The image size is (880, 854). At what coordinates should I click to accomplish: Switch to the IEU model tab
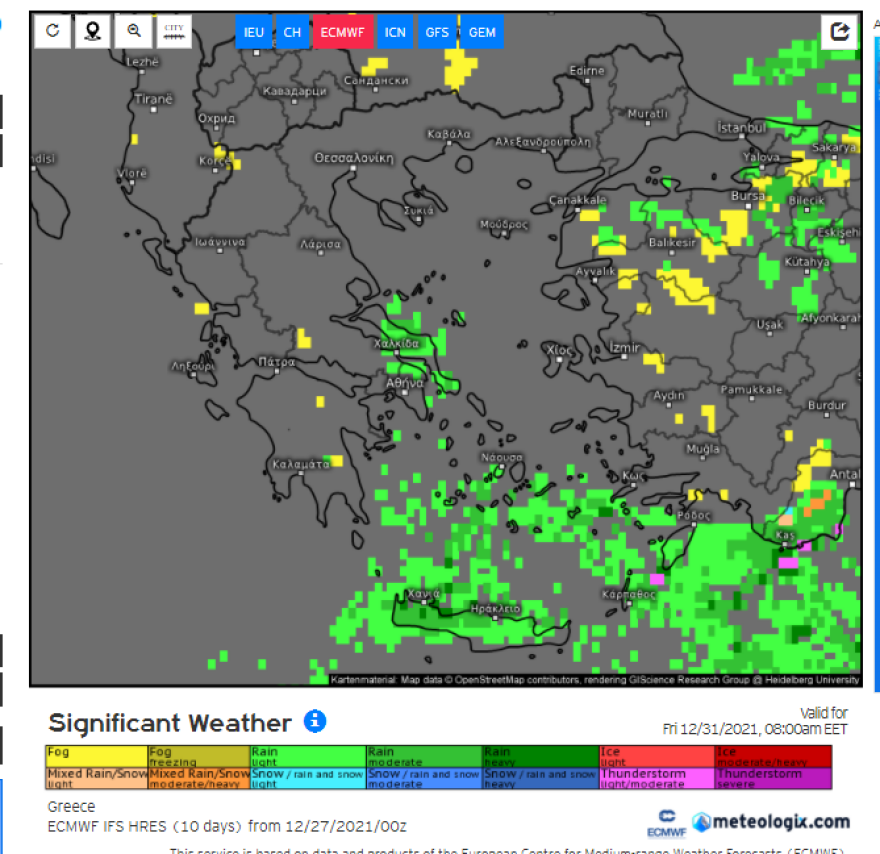tap(254, 32)
